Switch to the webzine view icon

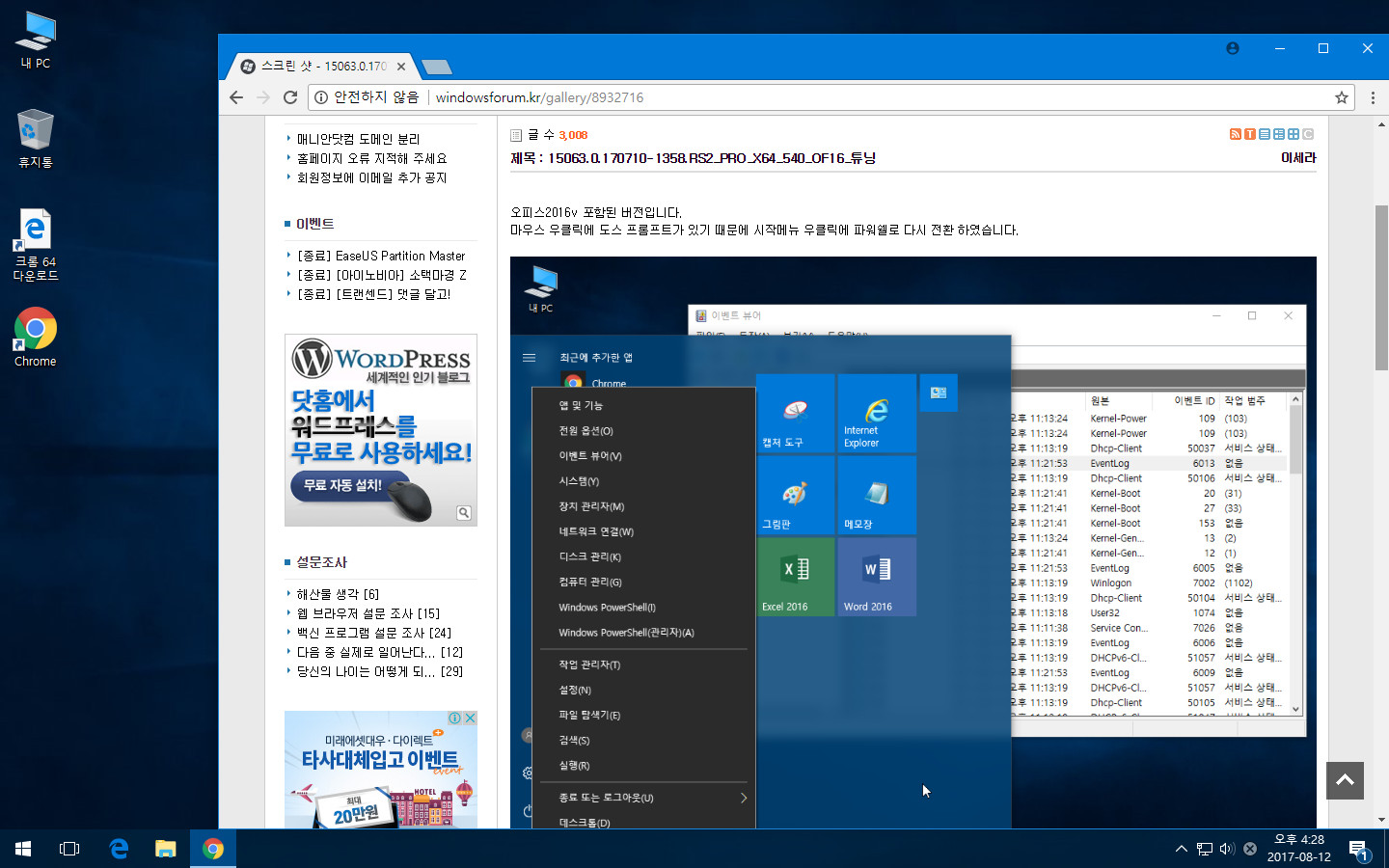click(x=1278, y=134)
